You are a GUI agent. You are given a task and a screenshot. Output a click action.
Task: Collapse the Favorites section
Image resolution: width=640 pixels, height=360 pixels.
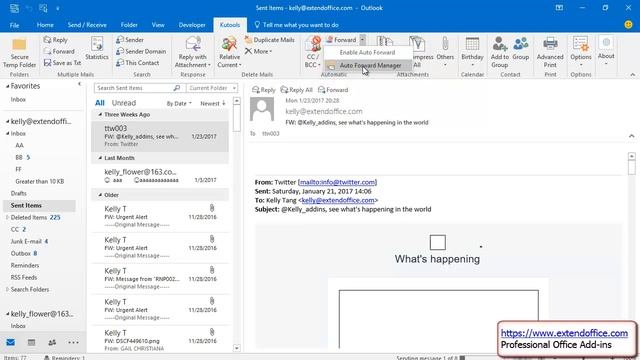[7, 86]
